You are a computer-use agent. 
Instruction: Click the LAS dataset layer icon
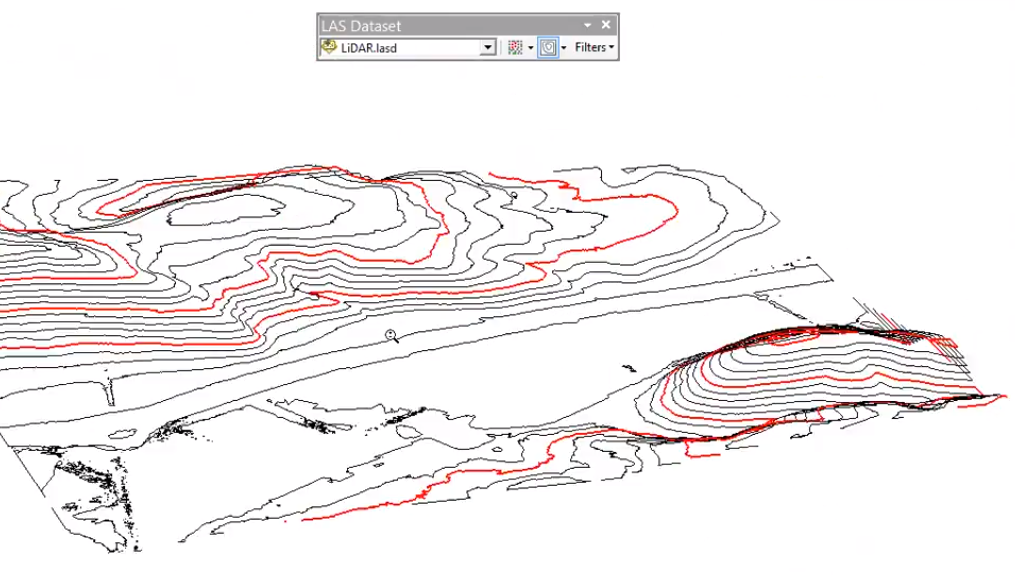pos(329,47)
